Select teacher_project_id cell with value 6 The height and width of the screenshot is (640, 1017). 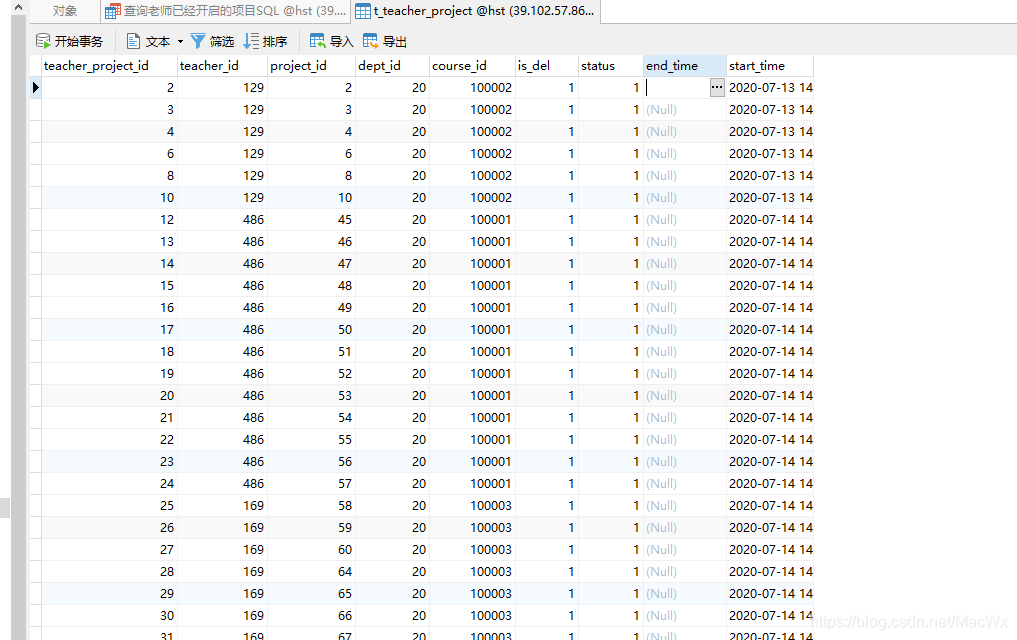tap(109, 154)
